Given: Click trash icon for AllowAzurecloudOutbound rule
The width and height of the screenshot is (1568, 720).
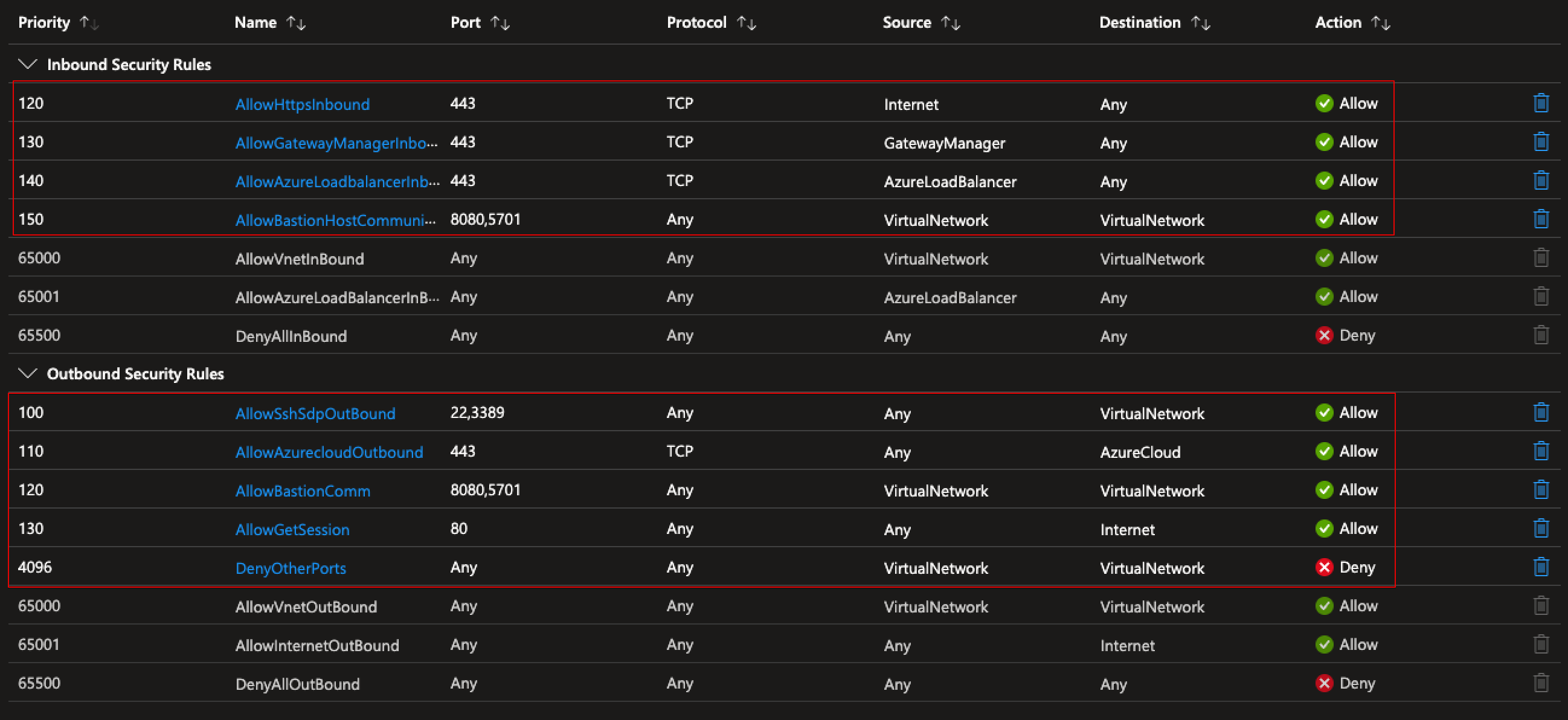Looking at the screenshot, I should coord(1541,451).
